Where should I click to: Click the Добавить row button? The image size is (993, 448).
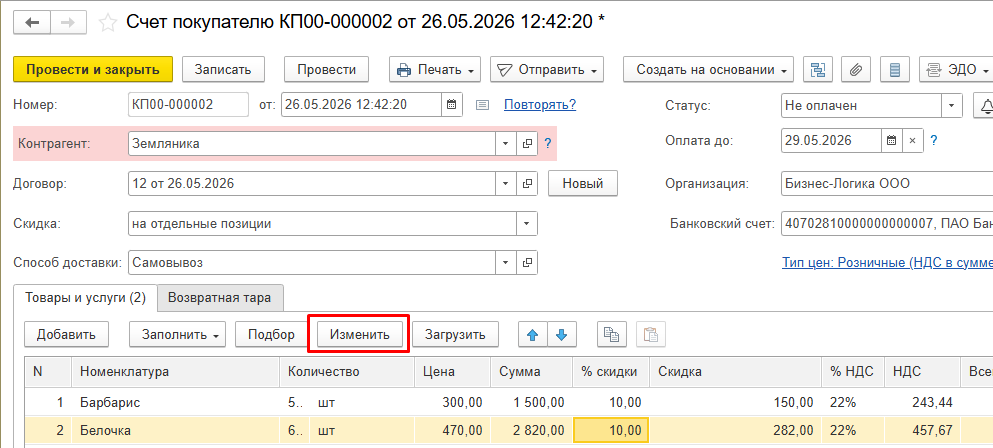[66, 335]
